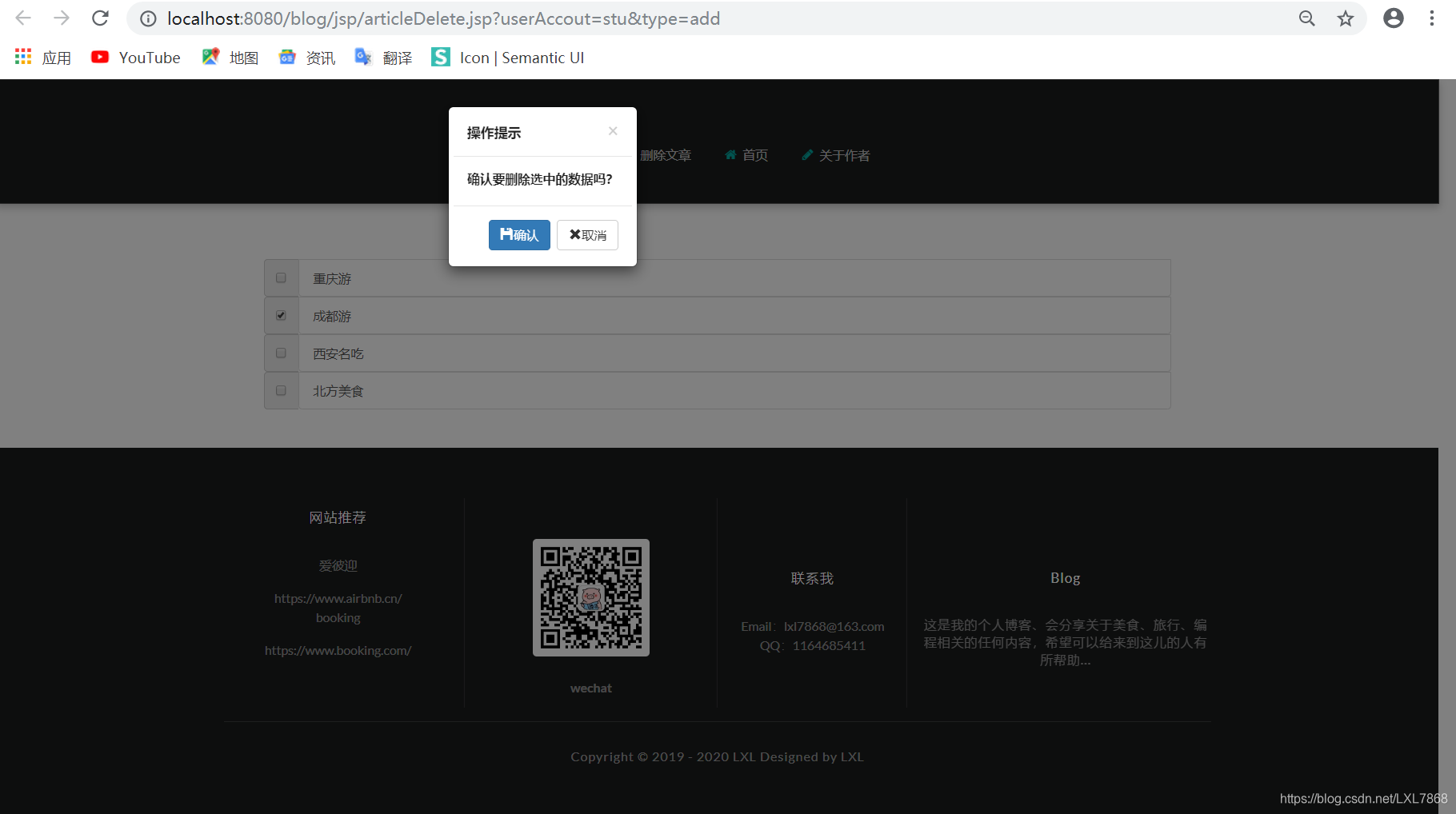Click the pencil icon beside 关于作者
Image resolution: width=1456 pixels, height=814 pixels.
(807, 155)
